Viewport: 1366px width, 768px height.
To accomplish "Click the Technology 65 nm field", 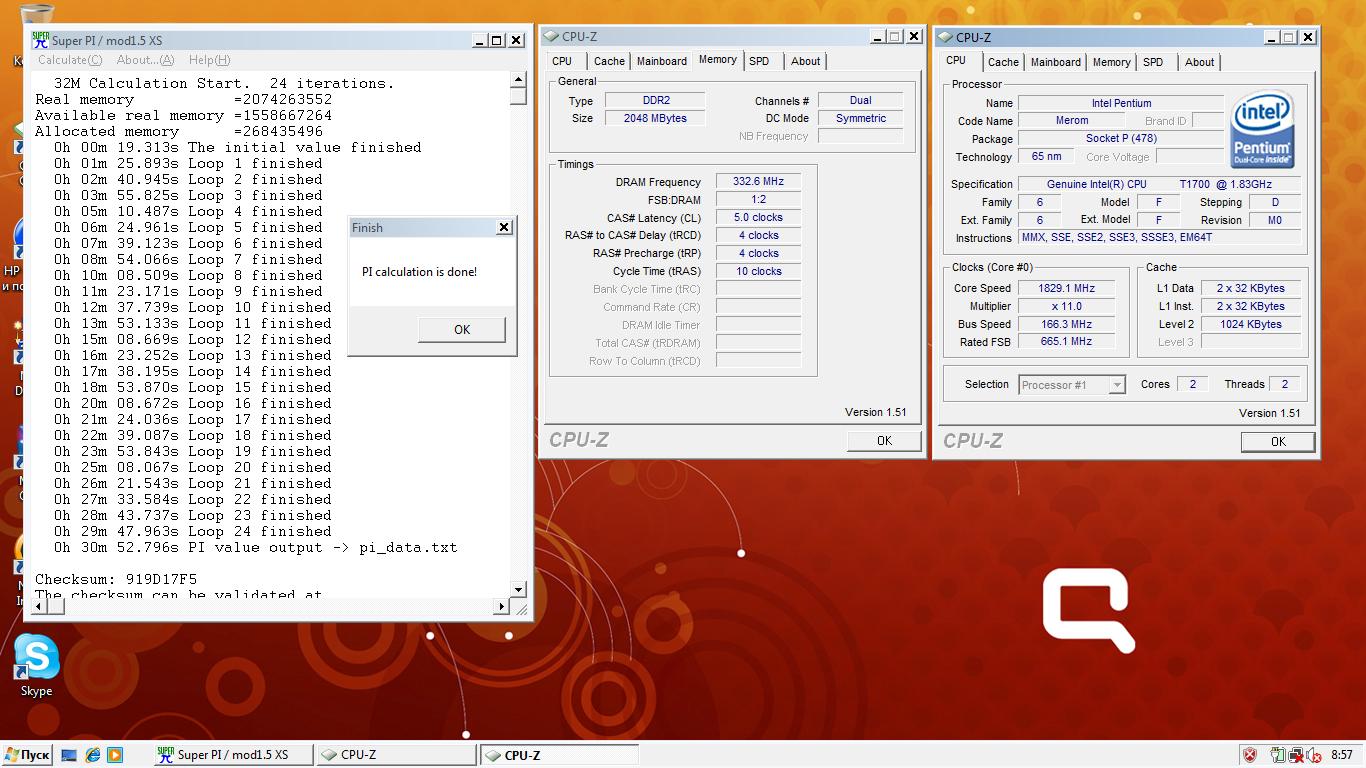I will [1046, 156].
